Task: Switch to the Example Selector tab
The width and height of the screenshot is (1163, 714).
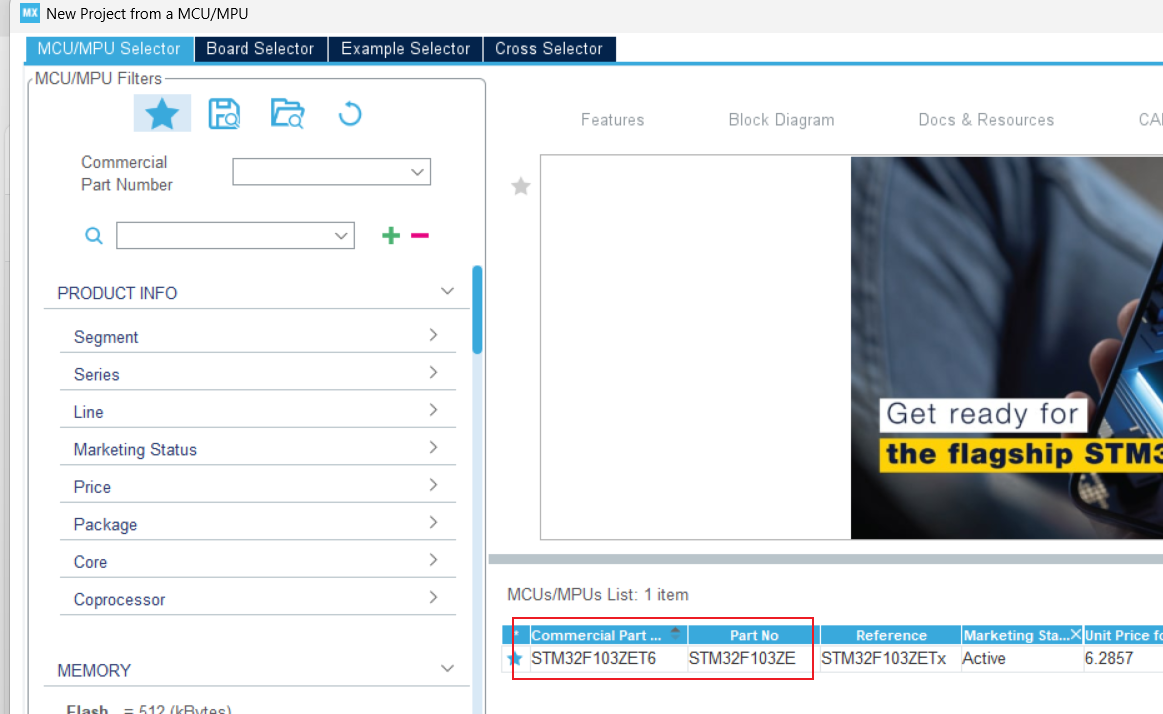Action: coord(406,49)
